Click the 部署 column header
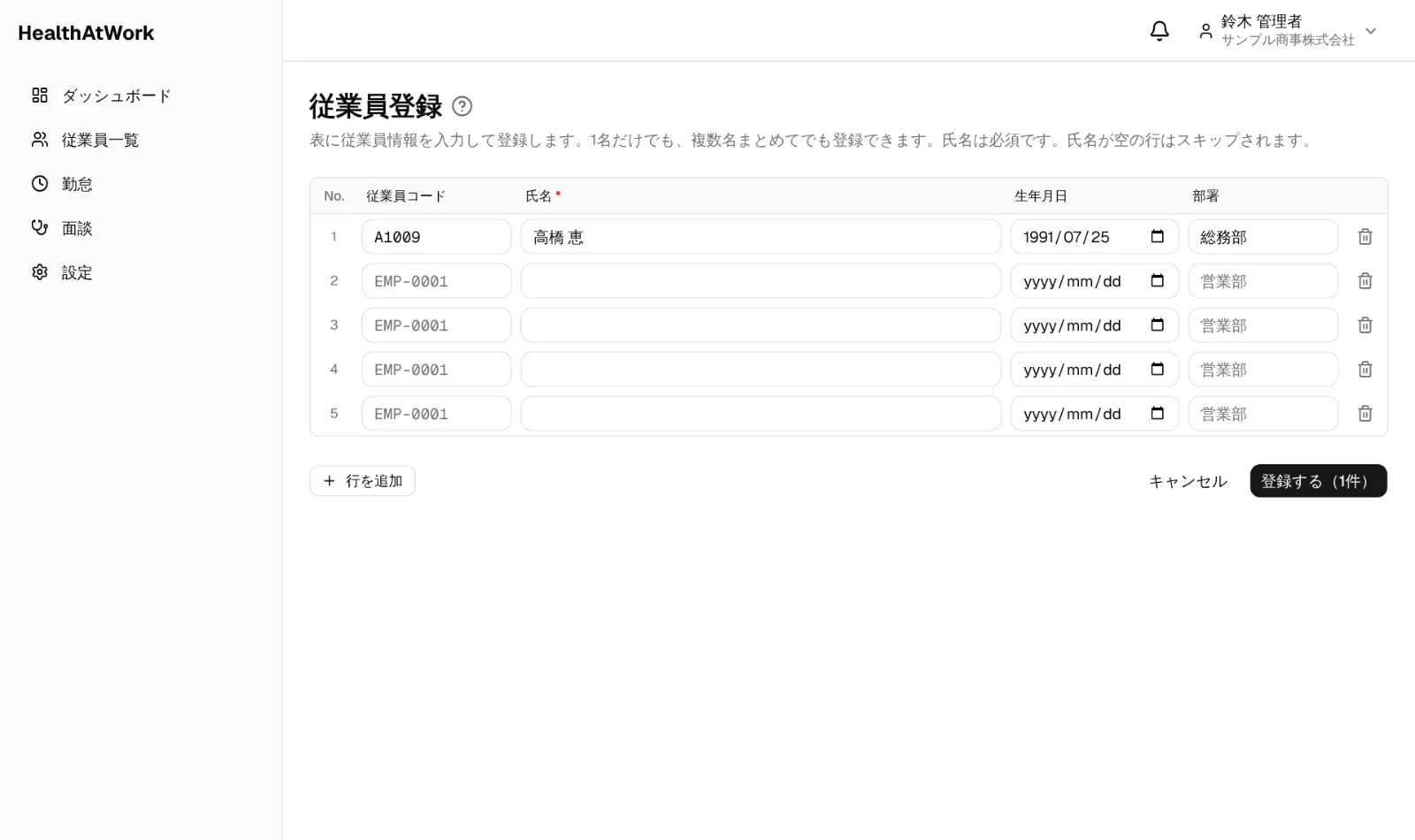 [1205, 196]
